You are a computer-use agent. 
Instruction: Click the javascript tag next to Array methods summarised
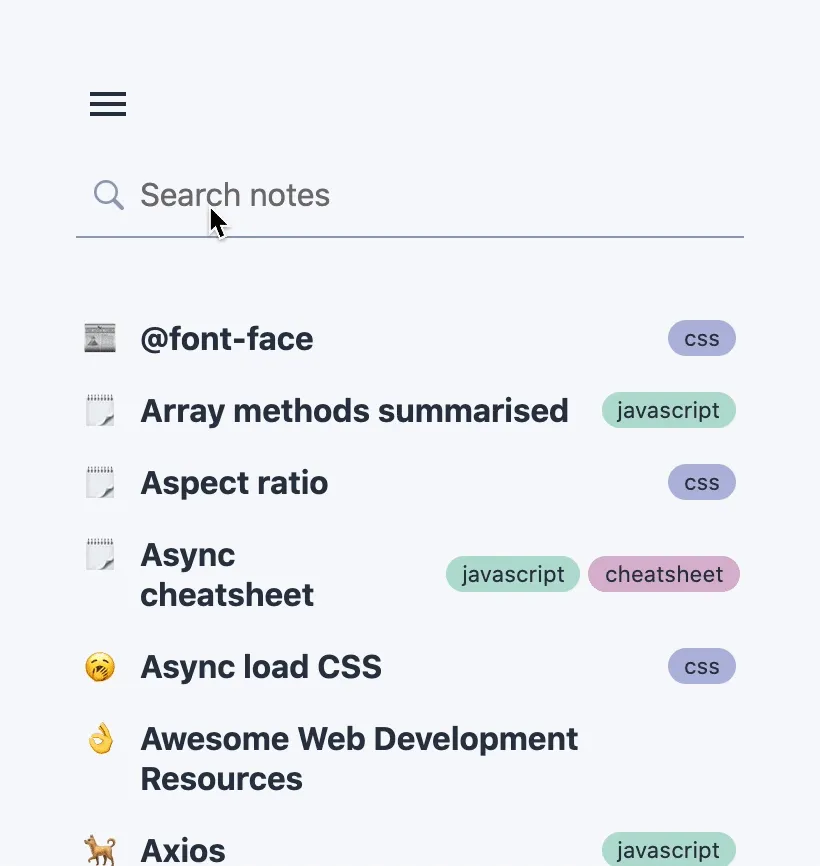point(668,410)
